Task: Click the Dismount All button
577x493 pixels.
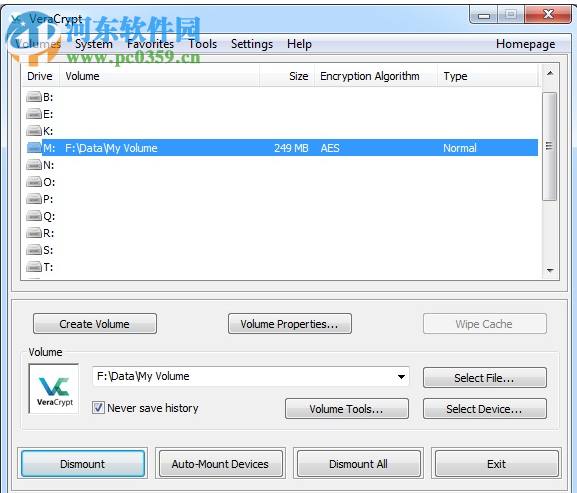Action: 358,464
